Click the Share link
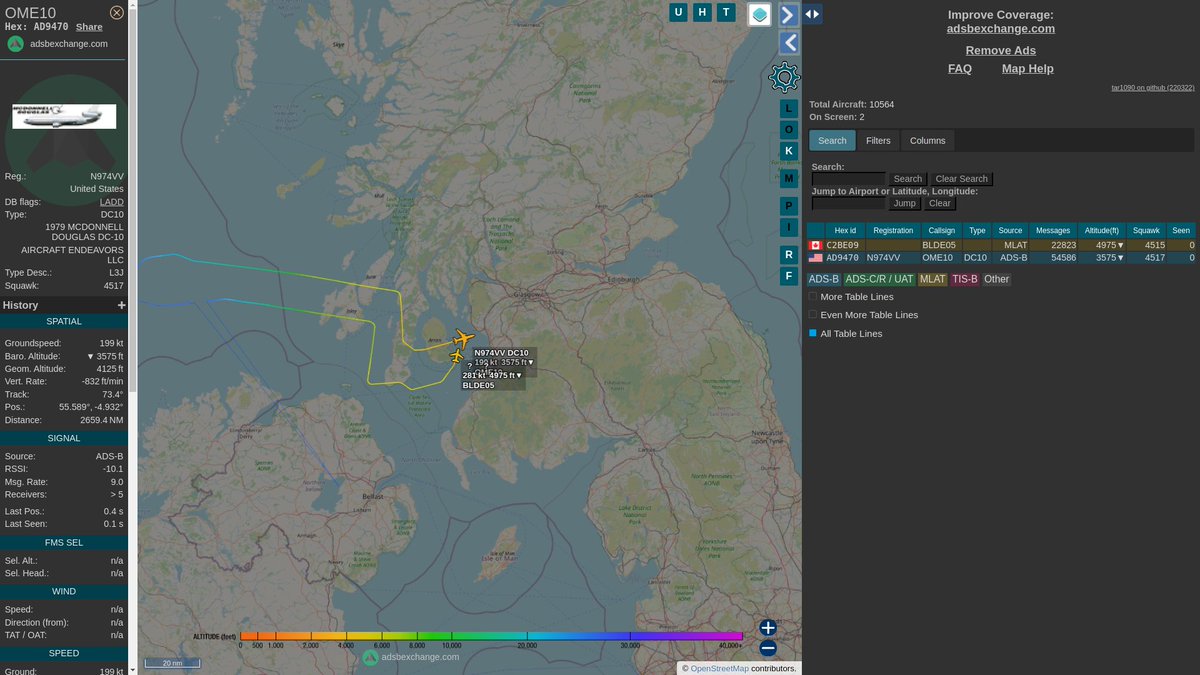The width and height of the screenshot is (1200, 675). tap(89, 27)
